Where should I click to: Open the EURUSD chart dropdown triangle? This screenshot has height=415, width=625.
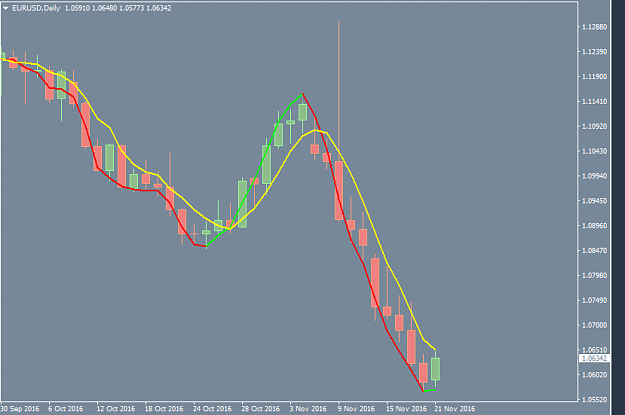click(x=6, y=8)
